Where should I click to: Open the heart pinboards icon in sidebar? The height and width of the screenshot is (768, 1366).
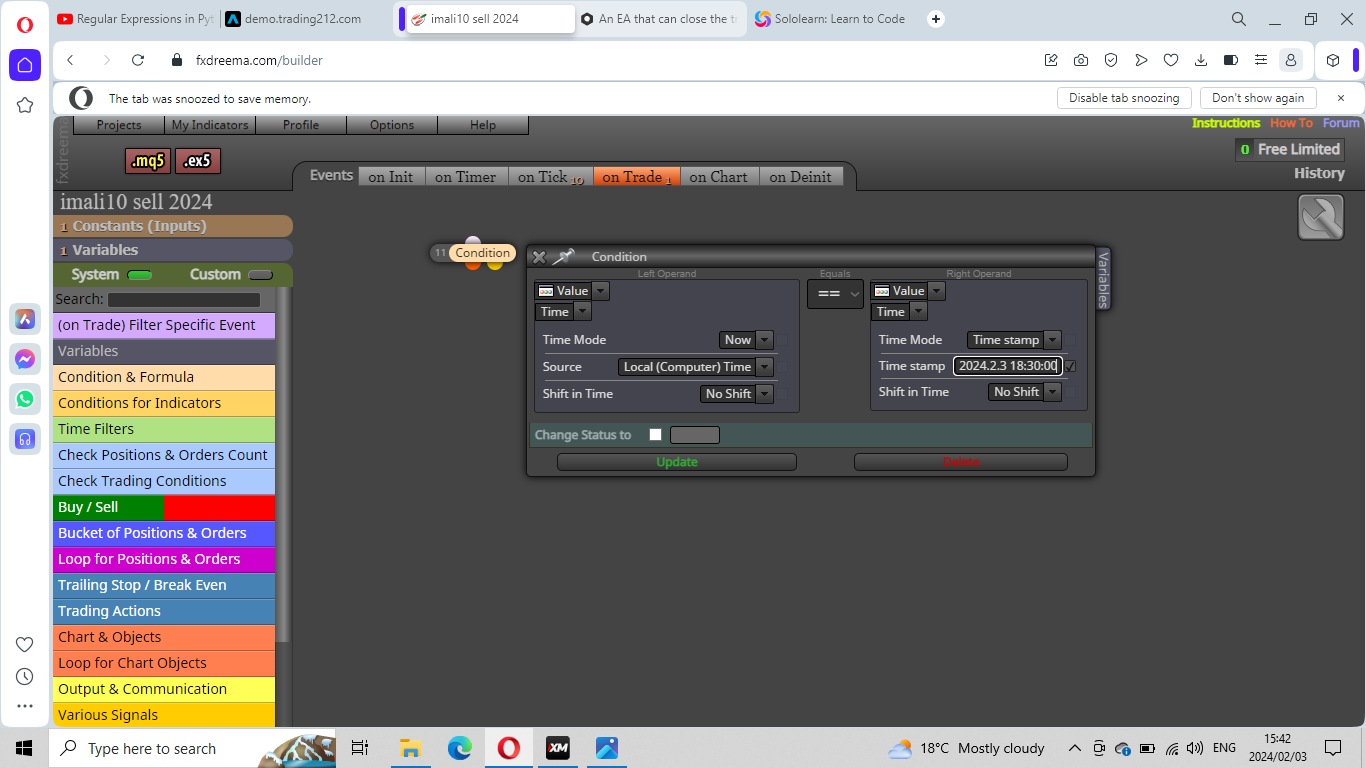[x=25, y=644]
